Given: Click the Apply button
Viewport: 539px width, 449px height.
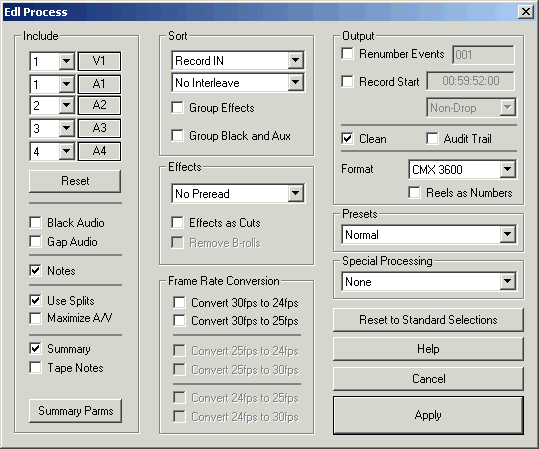Looking at the screenshot, I should (428, 415).
